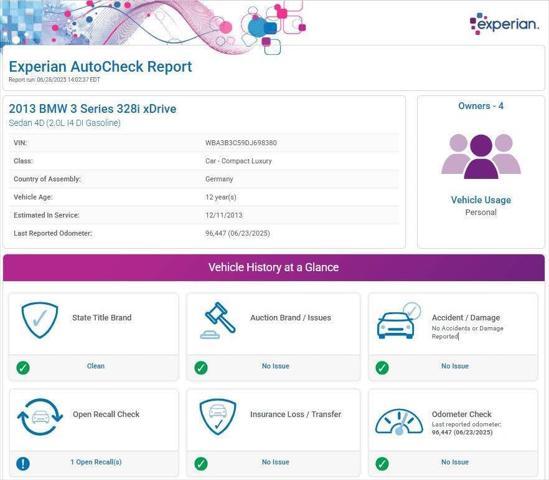Click the Auction Brand / Issues label
Screen dimensions: 549x480
291,318
